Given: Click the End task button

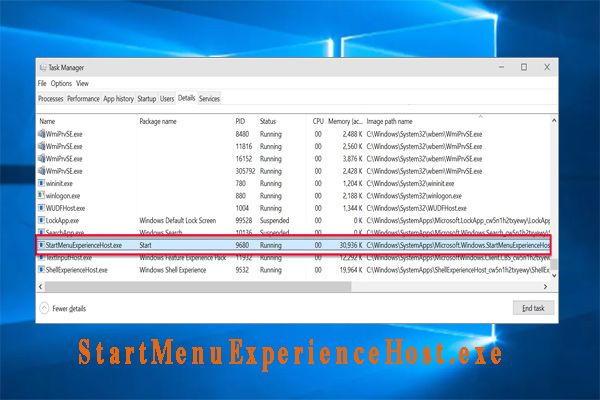Looking at the screenshot, I should pyautogui.click(x=533, y=308).
